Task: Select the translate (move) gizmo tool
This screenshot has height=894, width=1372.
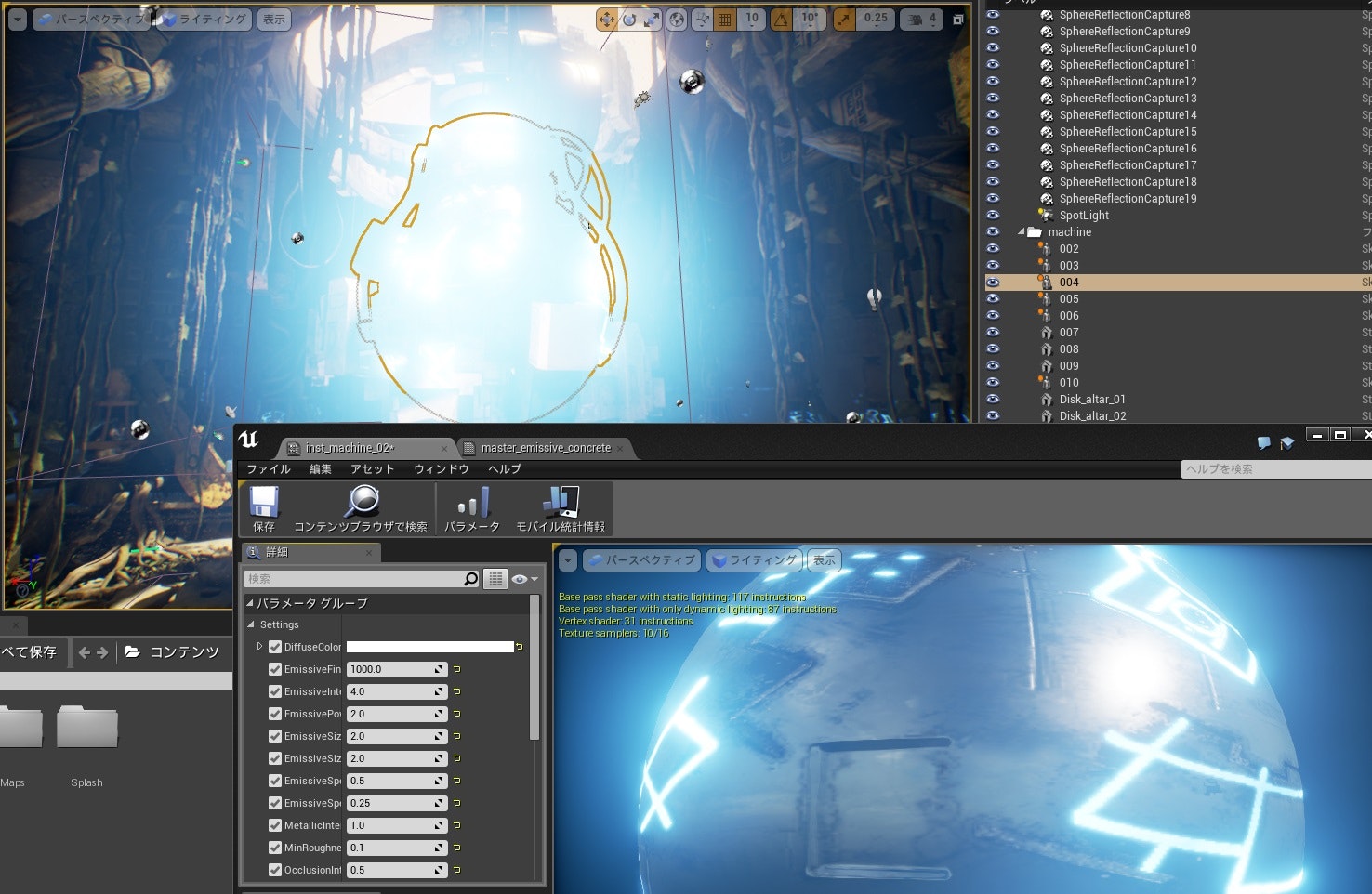Action: 607,20
